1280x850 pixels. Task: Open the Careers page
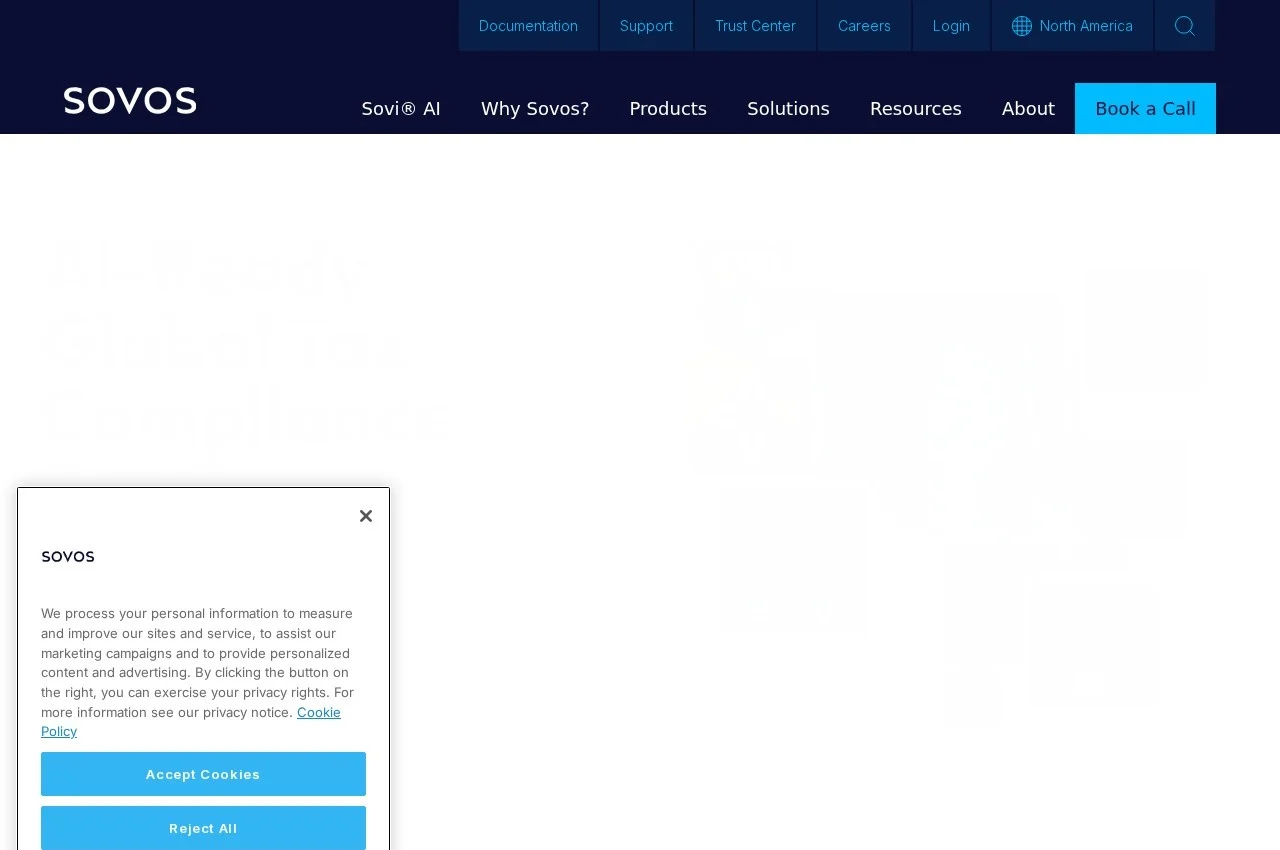point(864,26)
